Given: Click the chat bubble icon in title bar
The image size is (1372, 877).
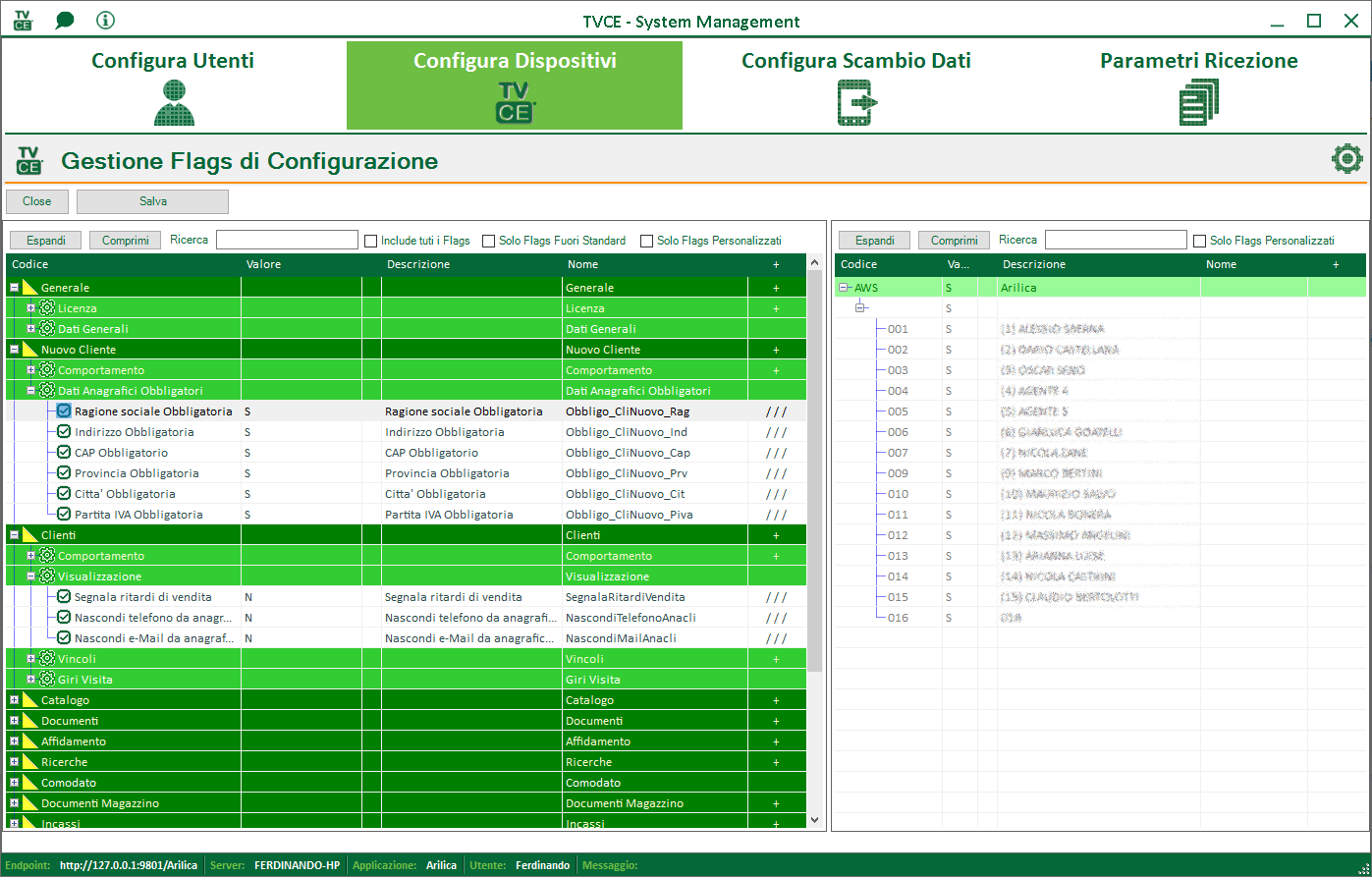Looking at the screenshot, I should (x=65, y=21).
